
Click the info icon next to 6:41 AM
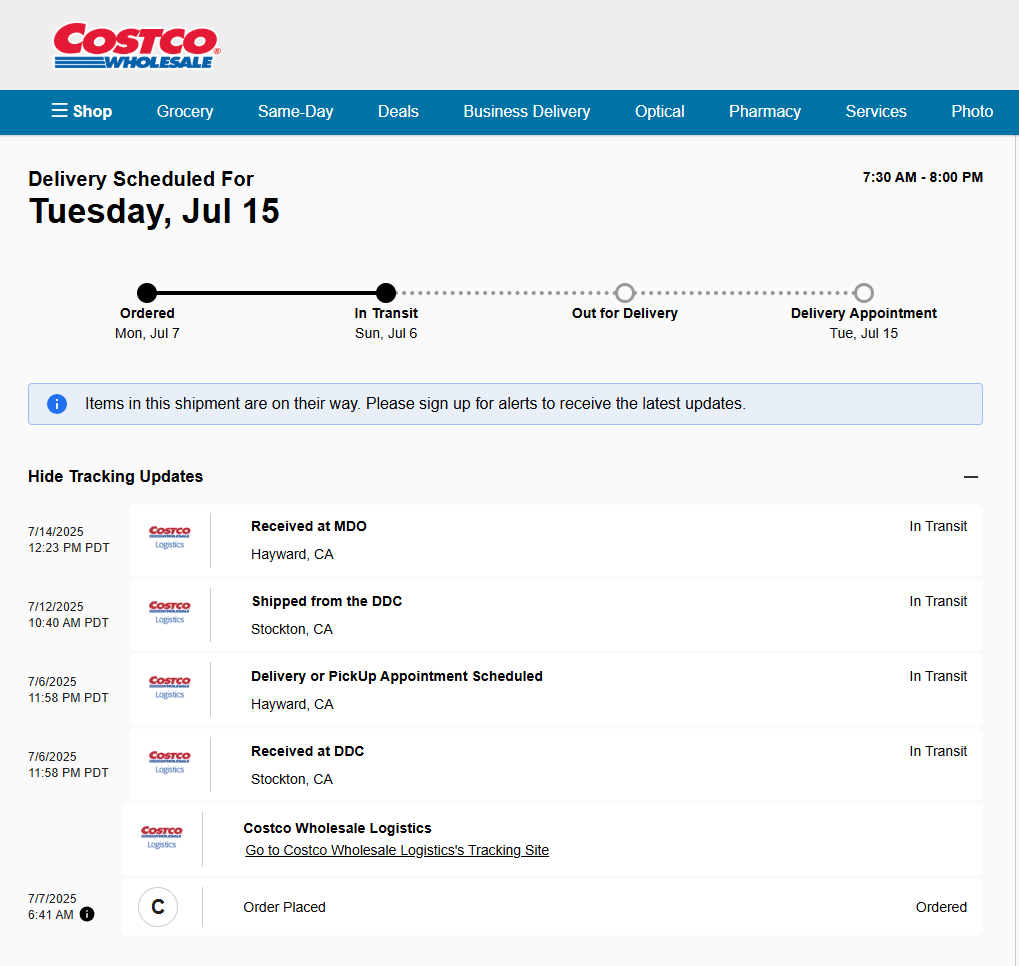tap(87, 914)
